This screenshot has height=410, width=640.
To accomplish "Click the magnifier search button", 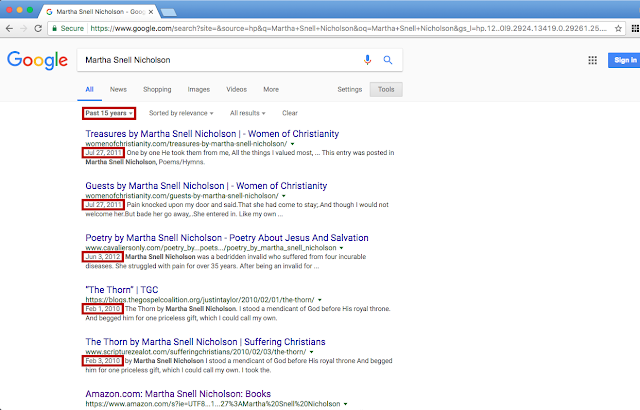I will click(388, 60).
